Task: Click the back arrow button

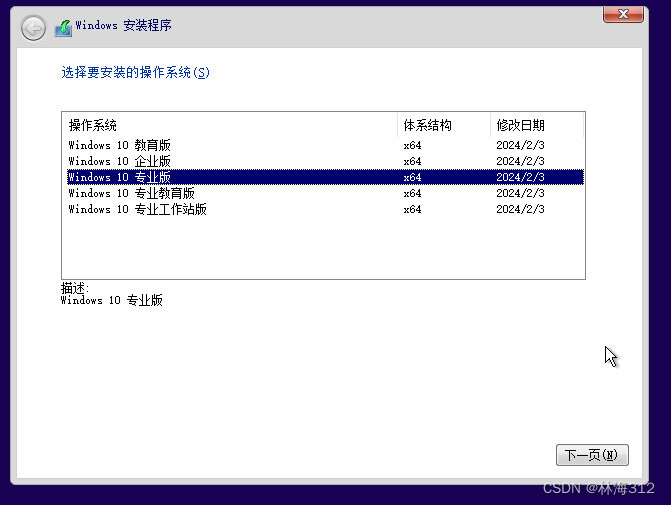Action: pos(33,28)
